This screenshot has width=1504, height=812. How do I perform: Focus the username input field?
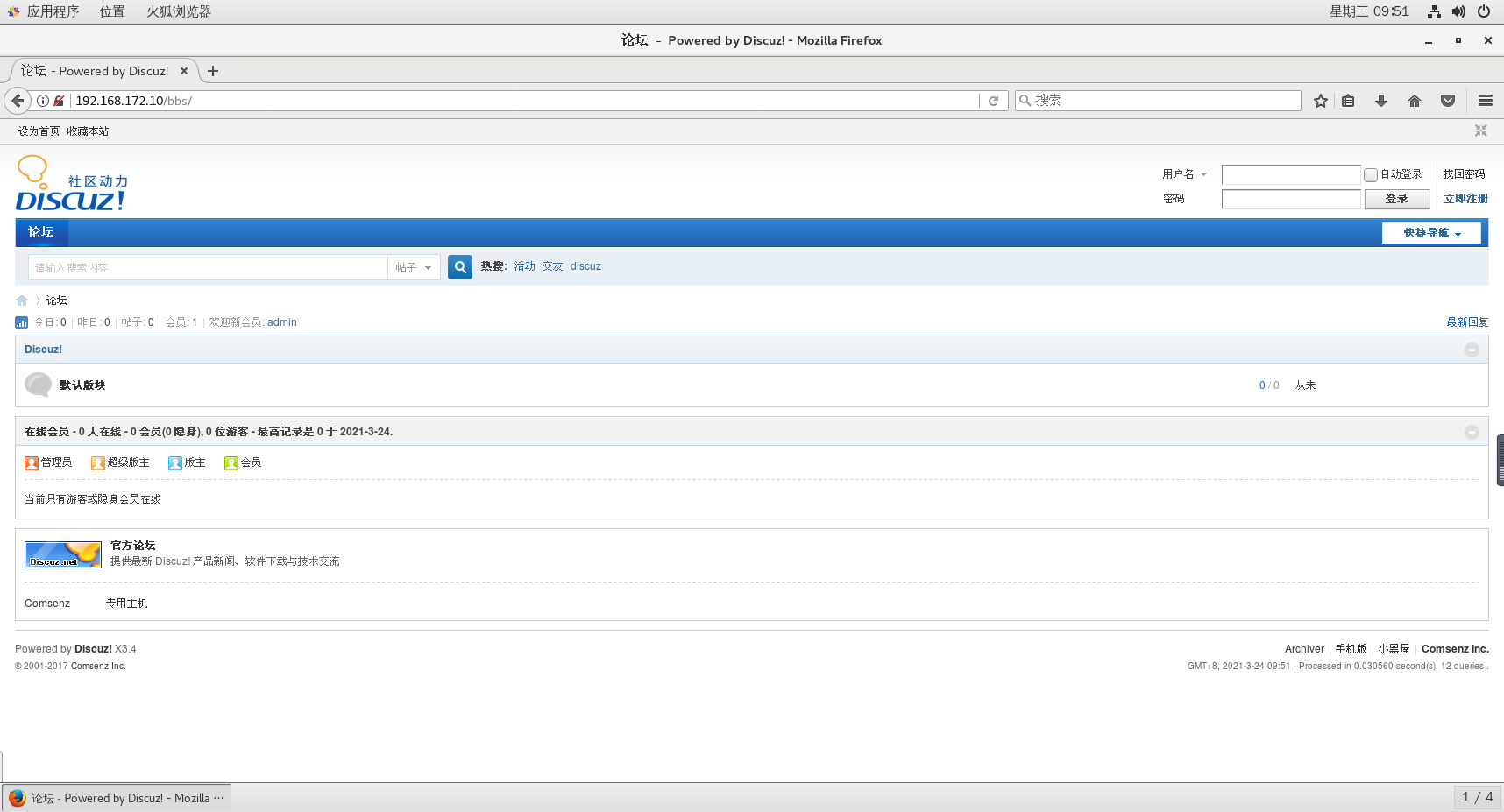pos(1291,174)
